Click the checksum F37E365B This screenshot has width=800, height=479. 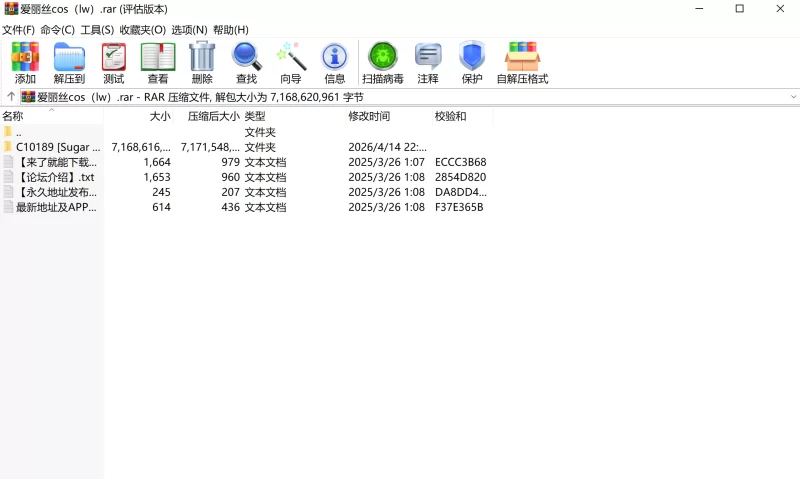click(459, 207)
